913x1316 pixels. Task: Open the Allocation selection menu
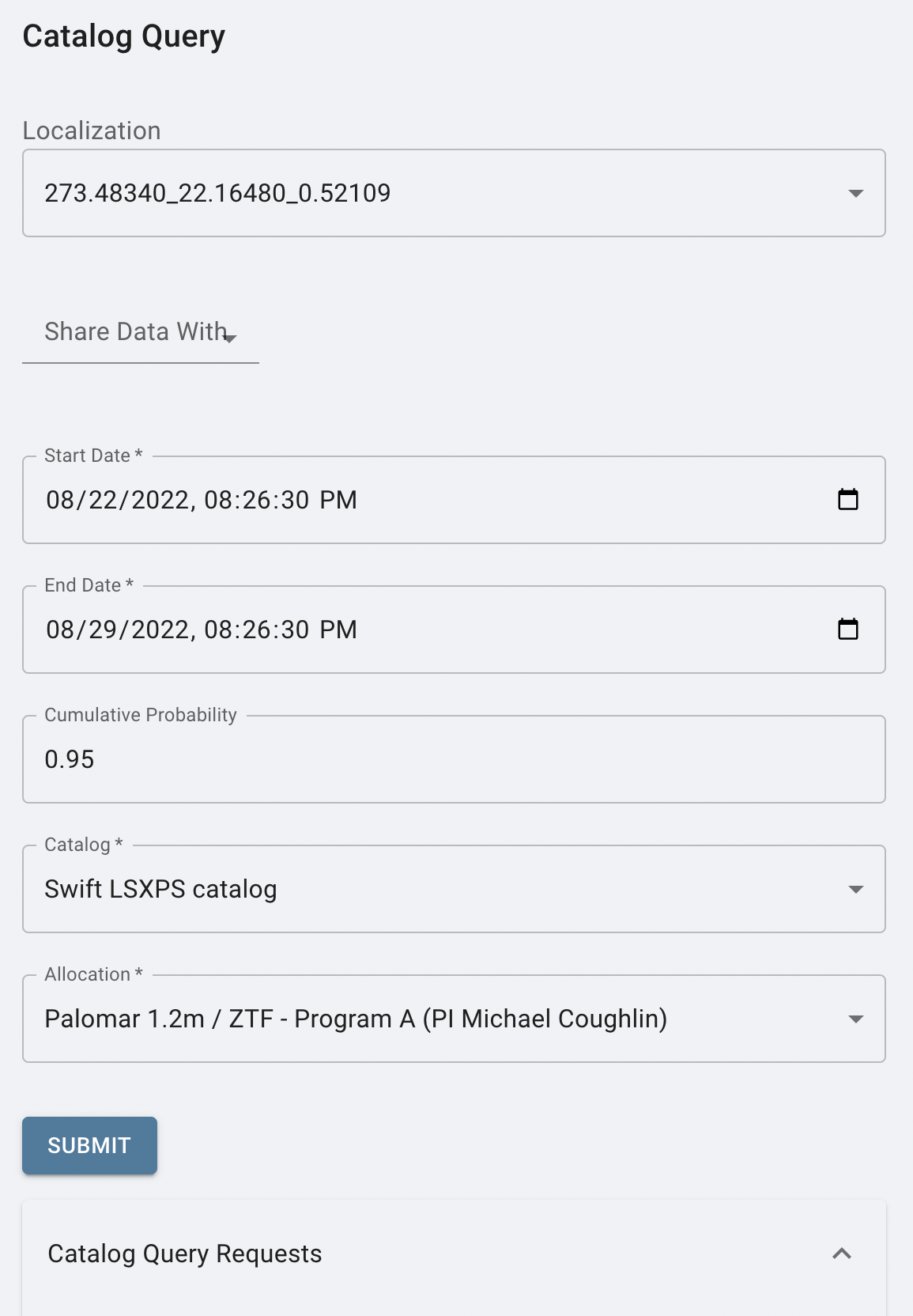455,1019
